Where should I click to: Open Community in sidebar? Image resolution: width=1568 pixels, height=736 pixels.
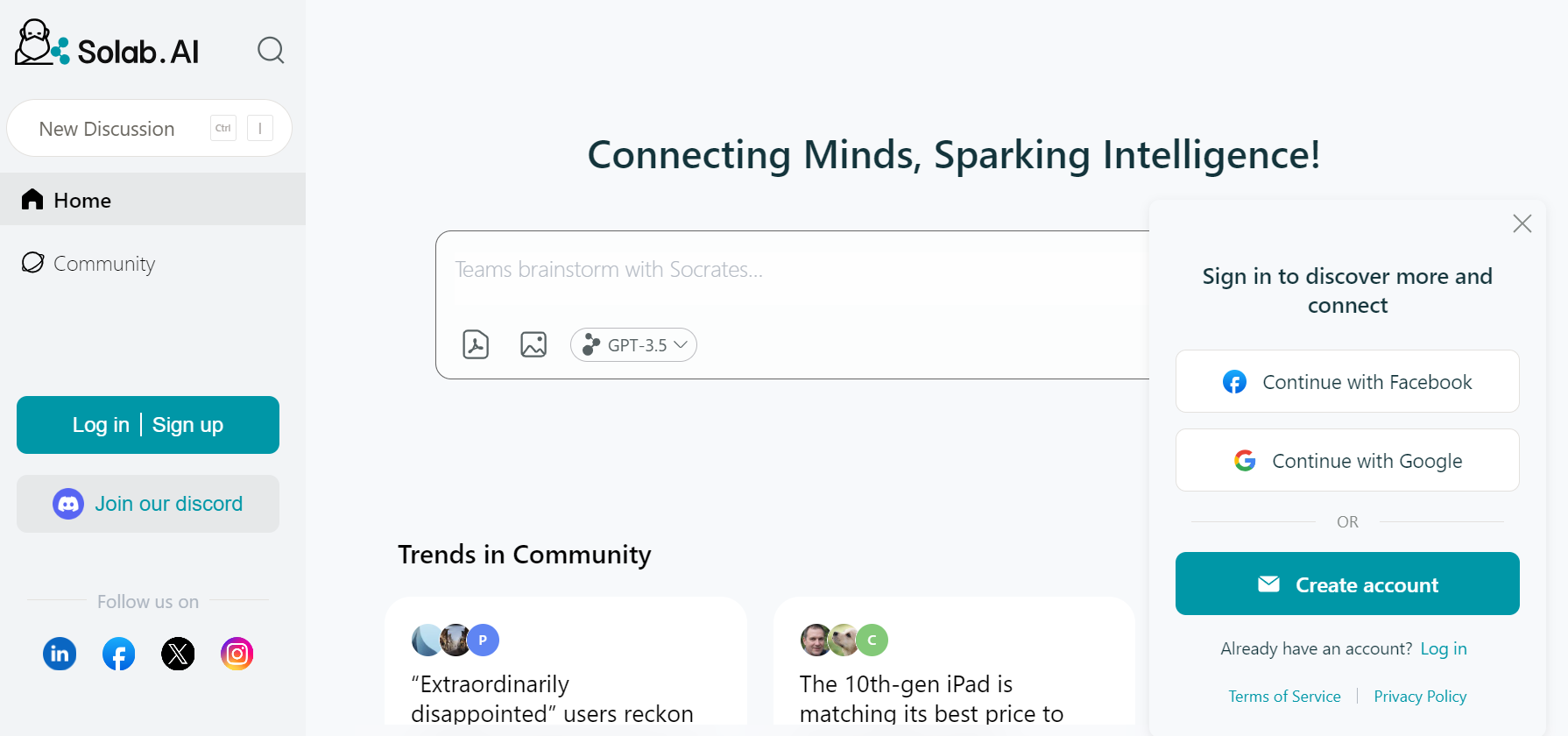pyautogui.click(x=103, y=263)
